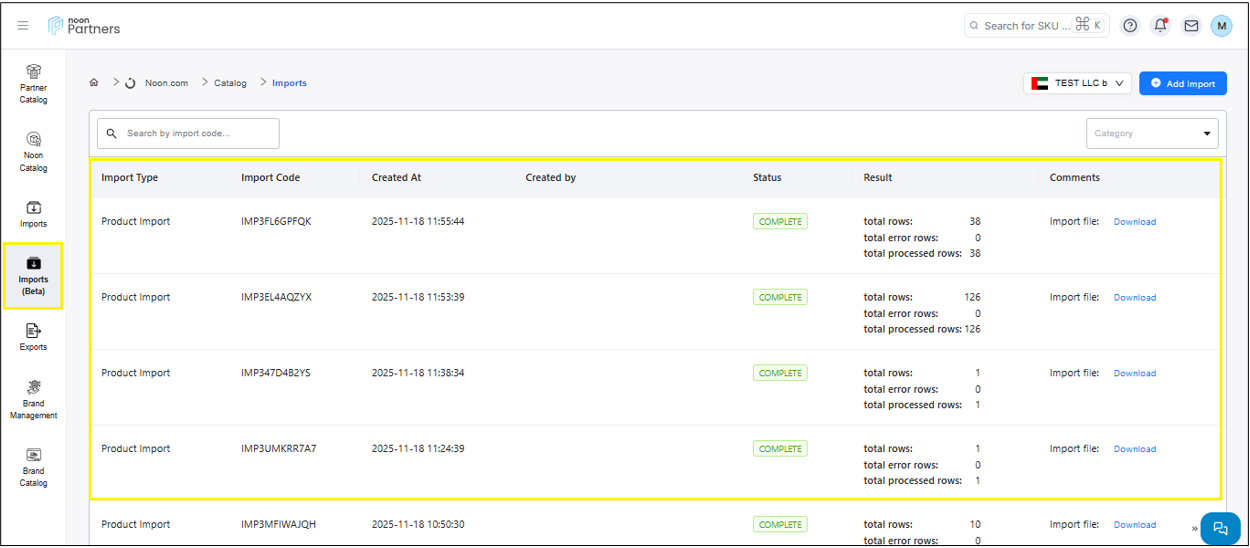The height and width of the screenshot is (548, 1250).
Task: Expand the Category dropdown
Action: (1152, 133)
